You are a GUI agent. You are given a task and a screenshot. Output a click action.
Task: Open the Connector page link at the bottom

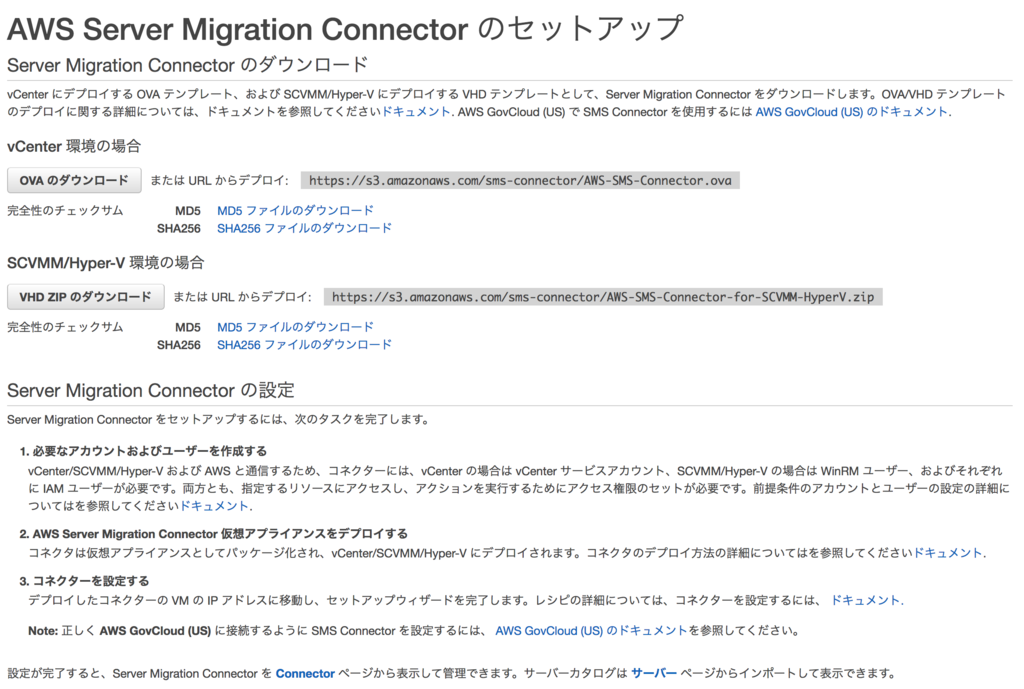pyautogui.click(x=304, y=673)
